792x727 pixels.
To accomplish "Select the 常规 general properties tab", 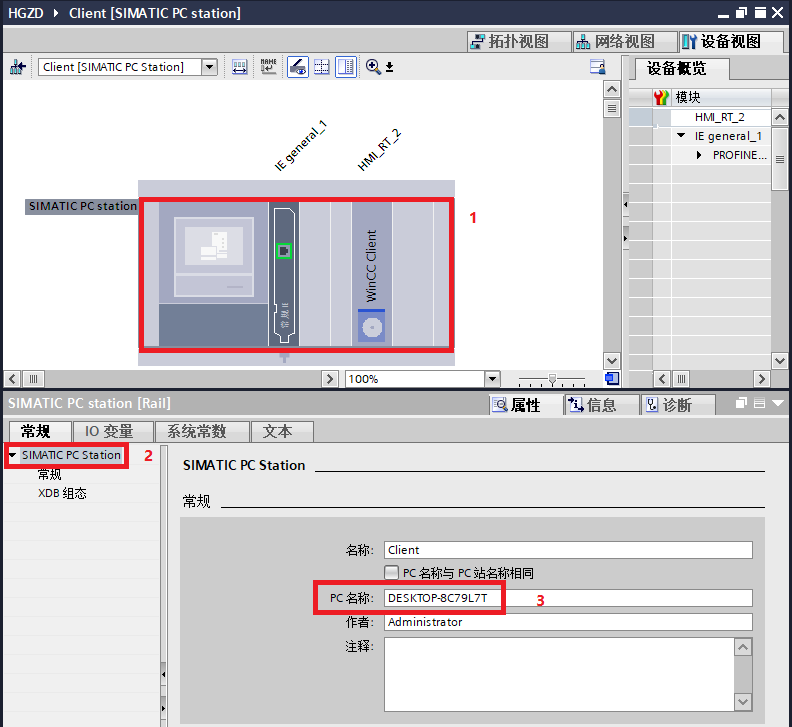I will pyautogui.click(x=40, y=431).
